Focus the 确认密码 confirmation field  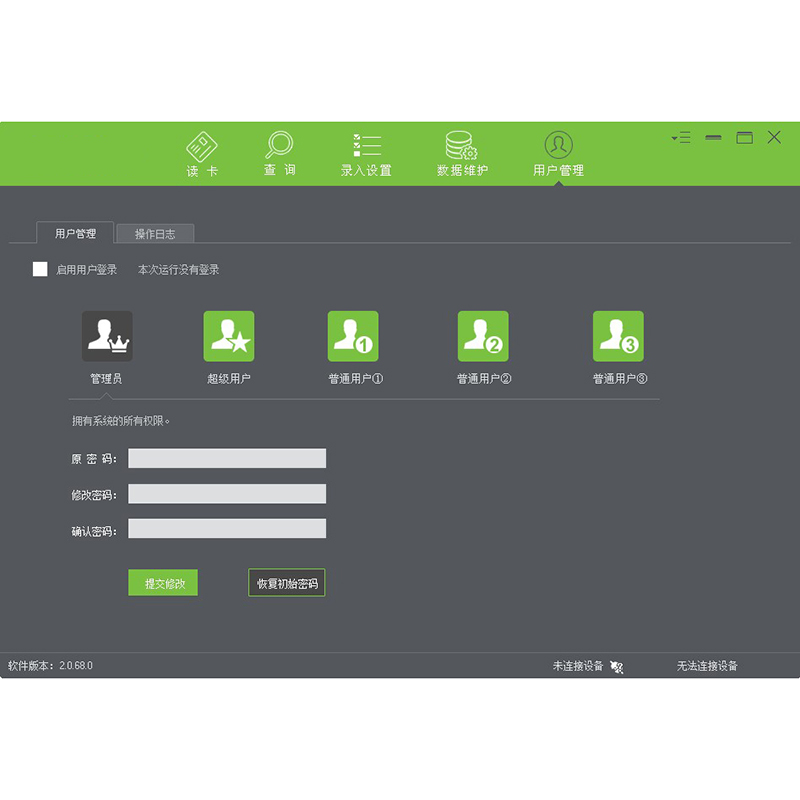click(x=227, y=529)
